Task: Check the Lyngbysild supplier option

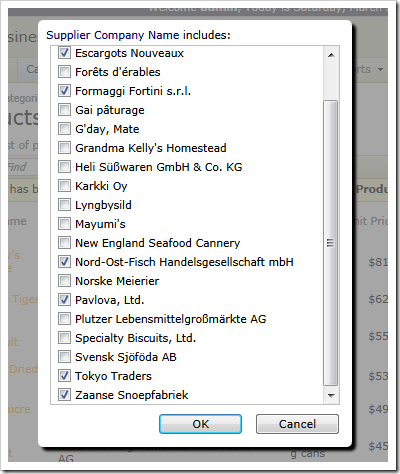Action: [64, 205]
